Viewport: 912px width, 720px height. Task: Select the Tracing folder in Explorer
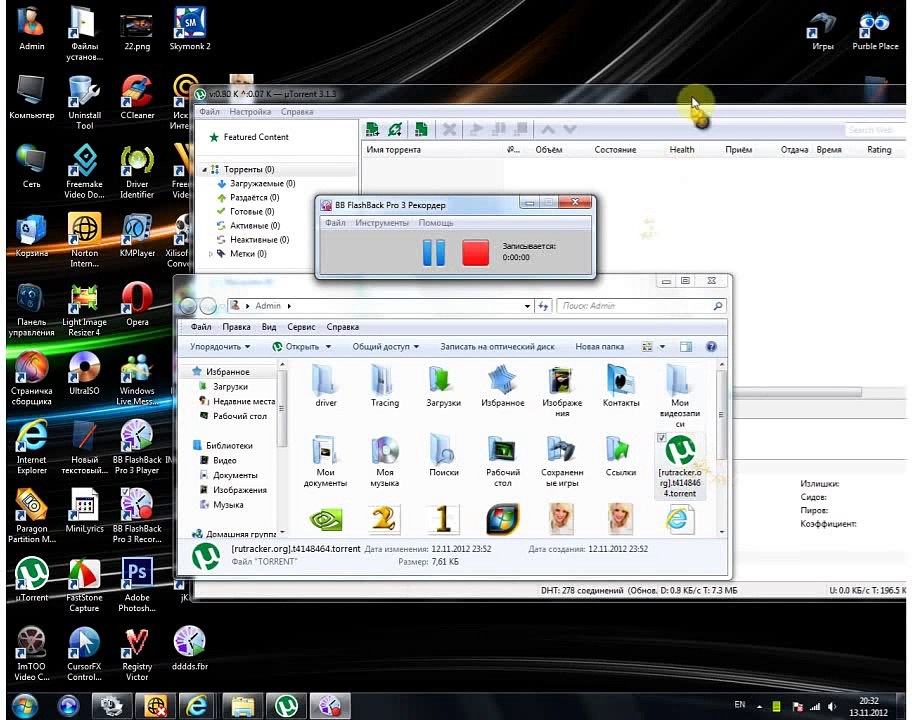pyautogui.click(x=384, y=386)
